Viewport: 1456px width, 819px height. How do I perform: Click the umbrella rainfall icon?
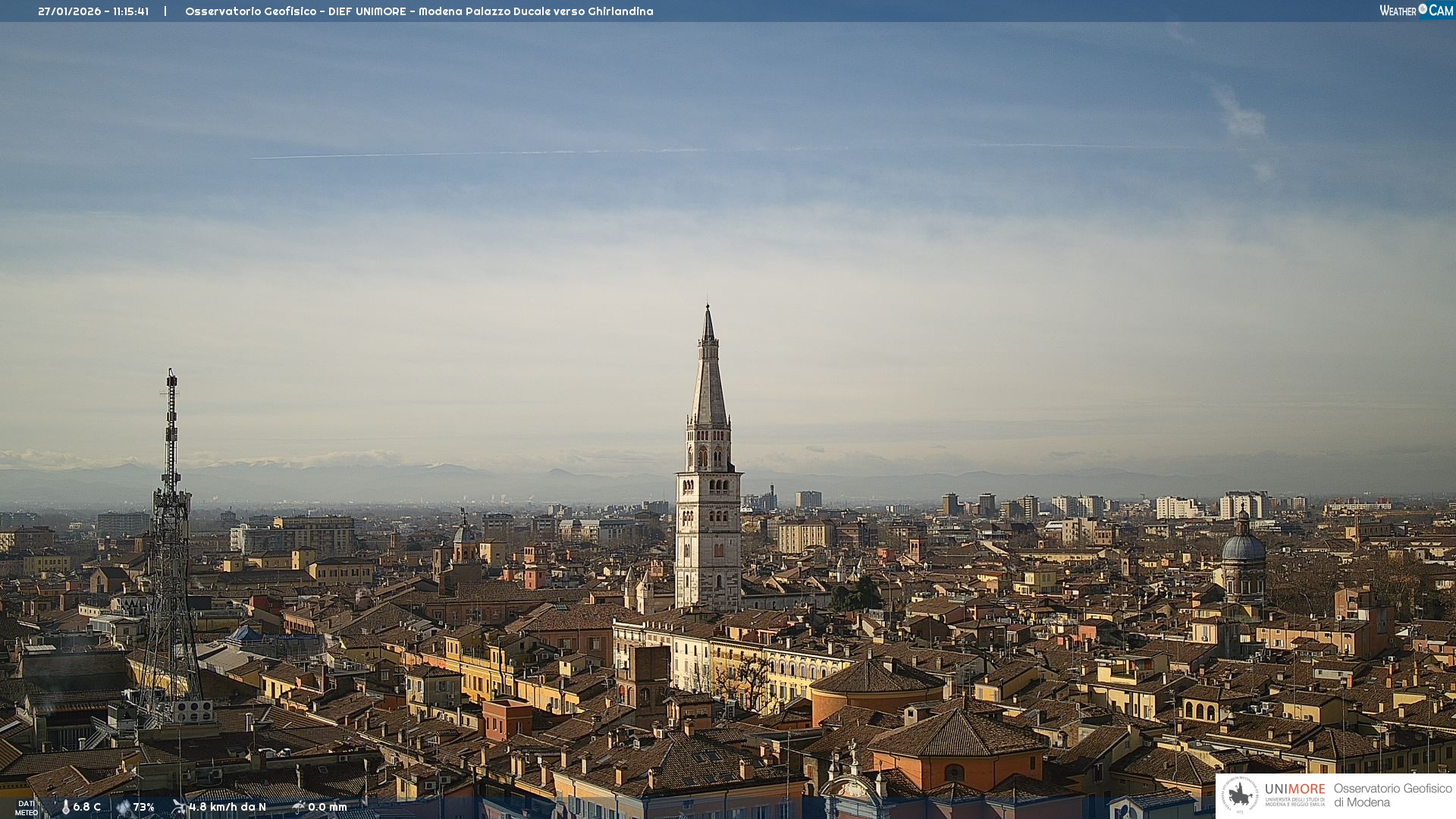[298, 807]
